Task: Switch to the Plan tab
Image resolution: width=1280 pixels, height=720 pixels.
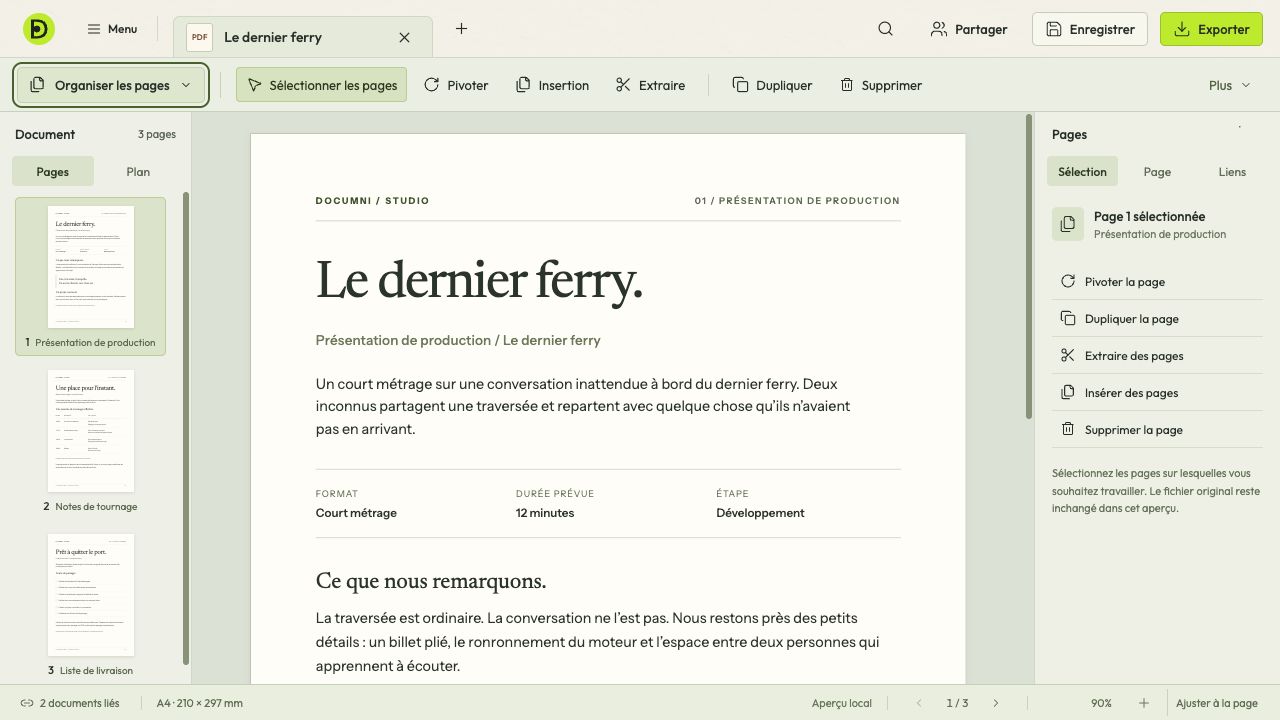Action: click(x=138, y=171)
